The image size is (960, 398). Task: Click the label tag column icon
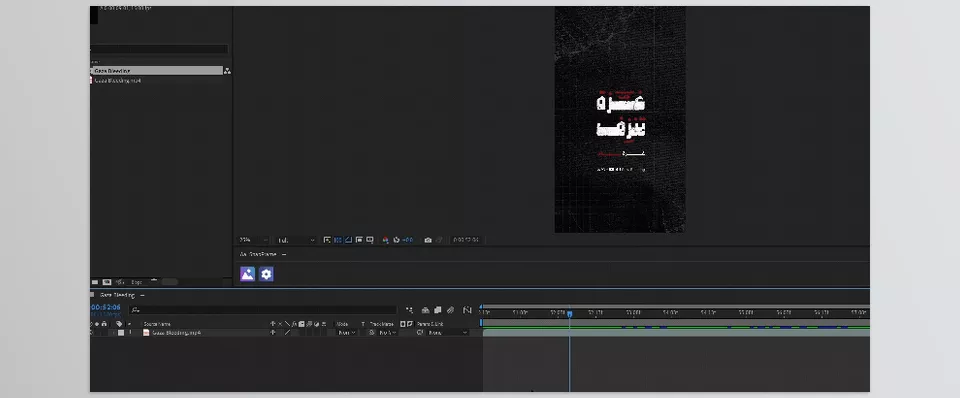(119, 324)
